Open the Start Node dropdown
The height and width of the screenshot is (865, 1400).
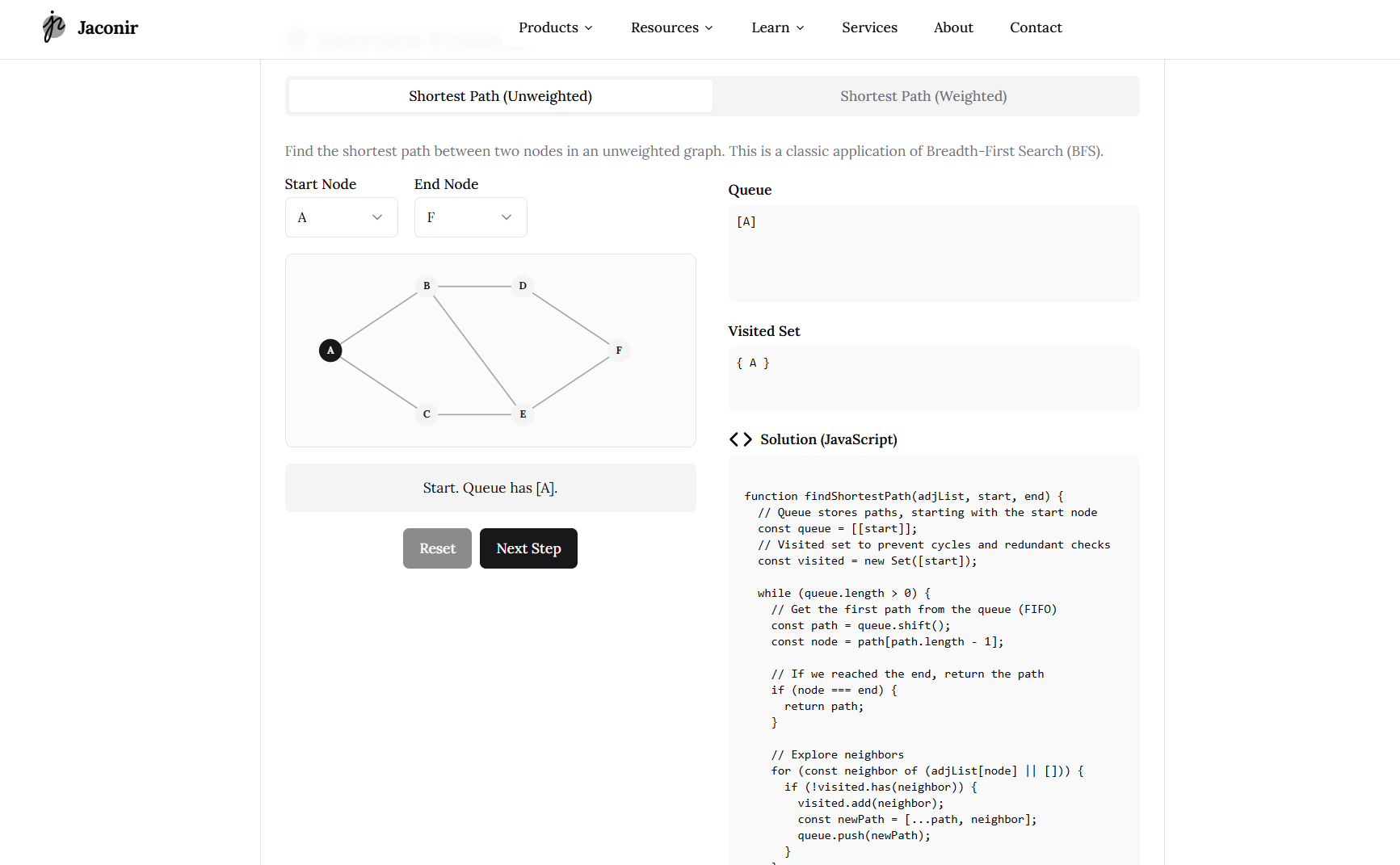coord(341,216)
